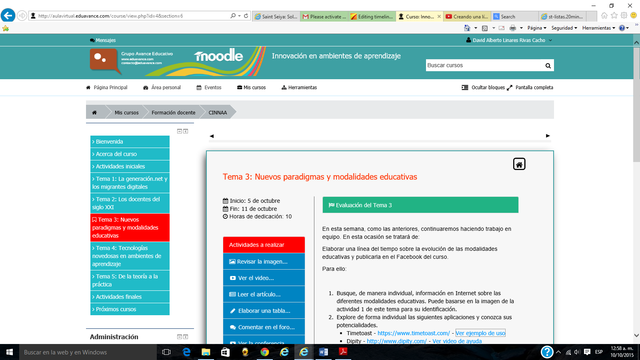Open IE Seguridad dropdown menu
The width and height of the screenshot is (640, 360).
tap(564, 28)
